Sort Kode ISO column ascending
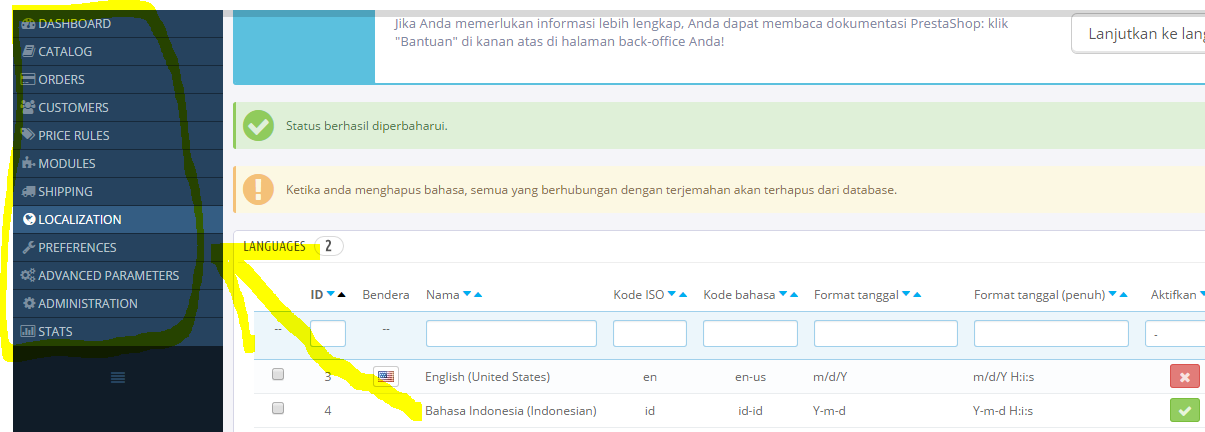Screen dimensions: 1205x432 pos(684,295)
